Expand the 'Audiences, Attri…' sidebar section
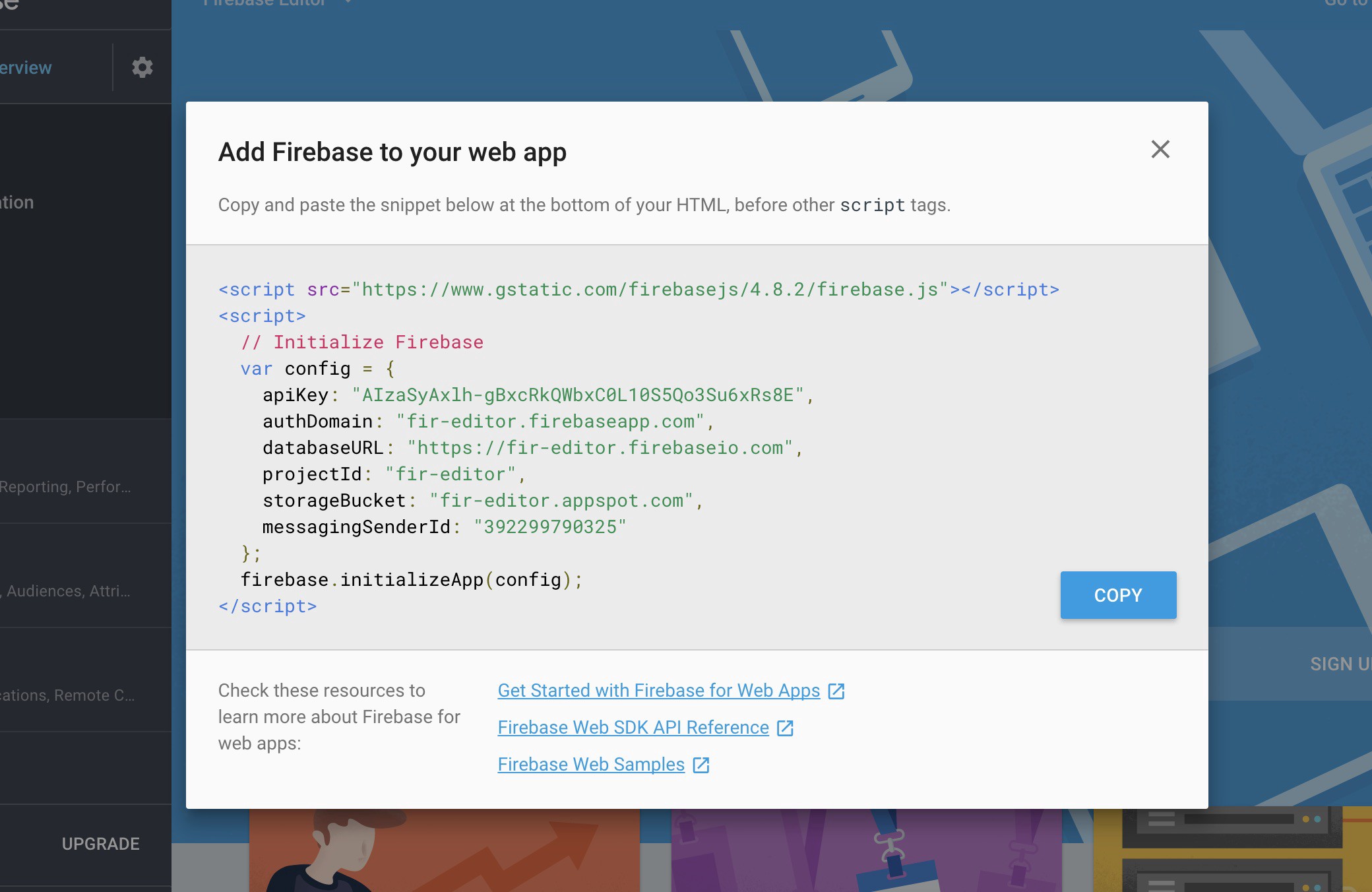This screenshot has height=892, width=1372. point(66,591)
